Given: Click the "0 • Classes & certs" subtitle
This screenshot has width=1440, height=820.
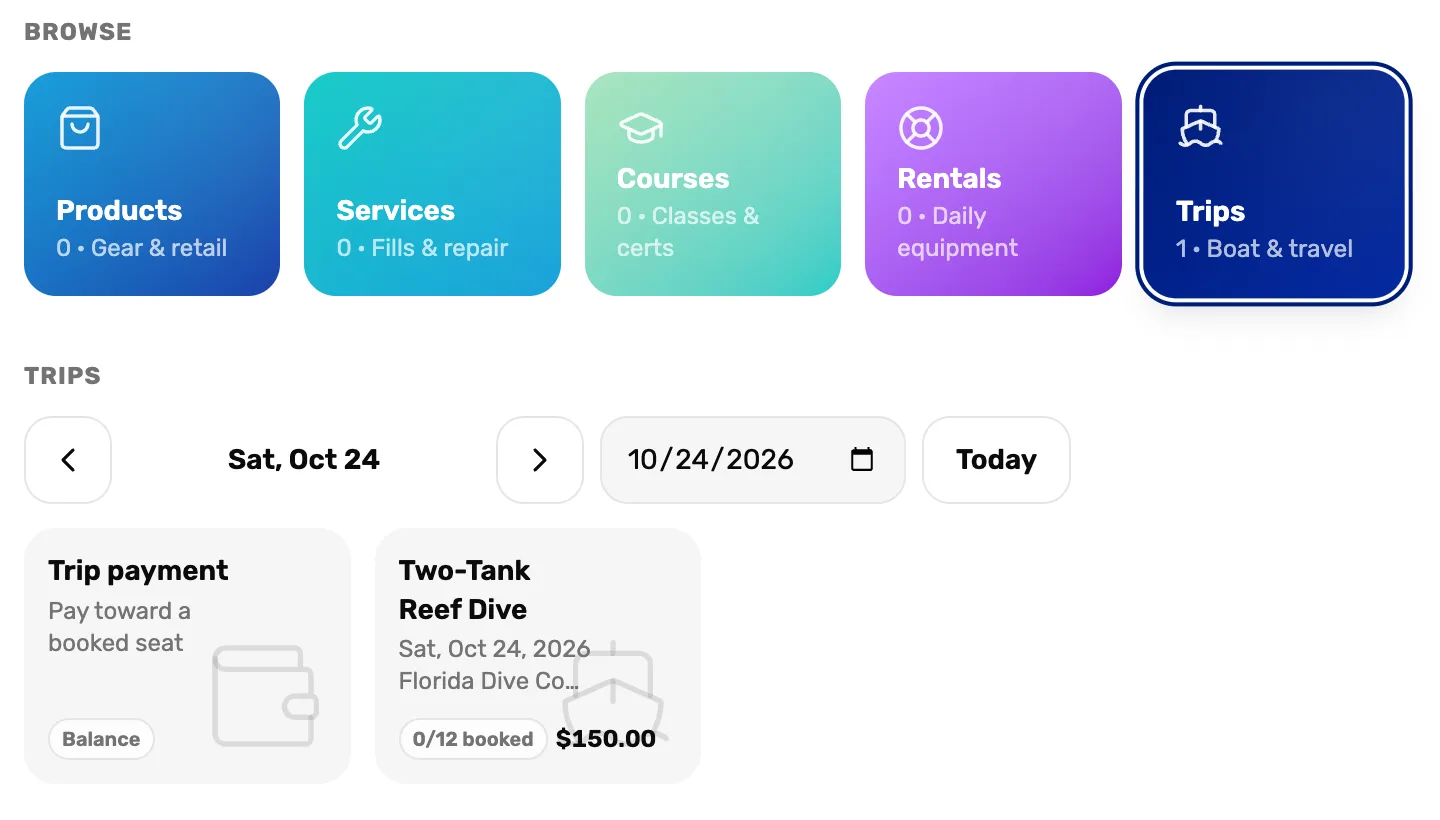Looking at the screenshot, I should click(688, 232).
